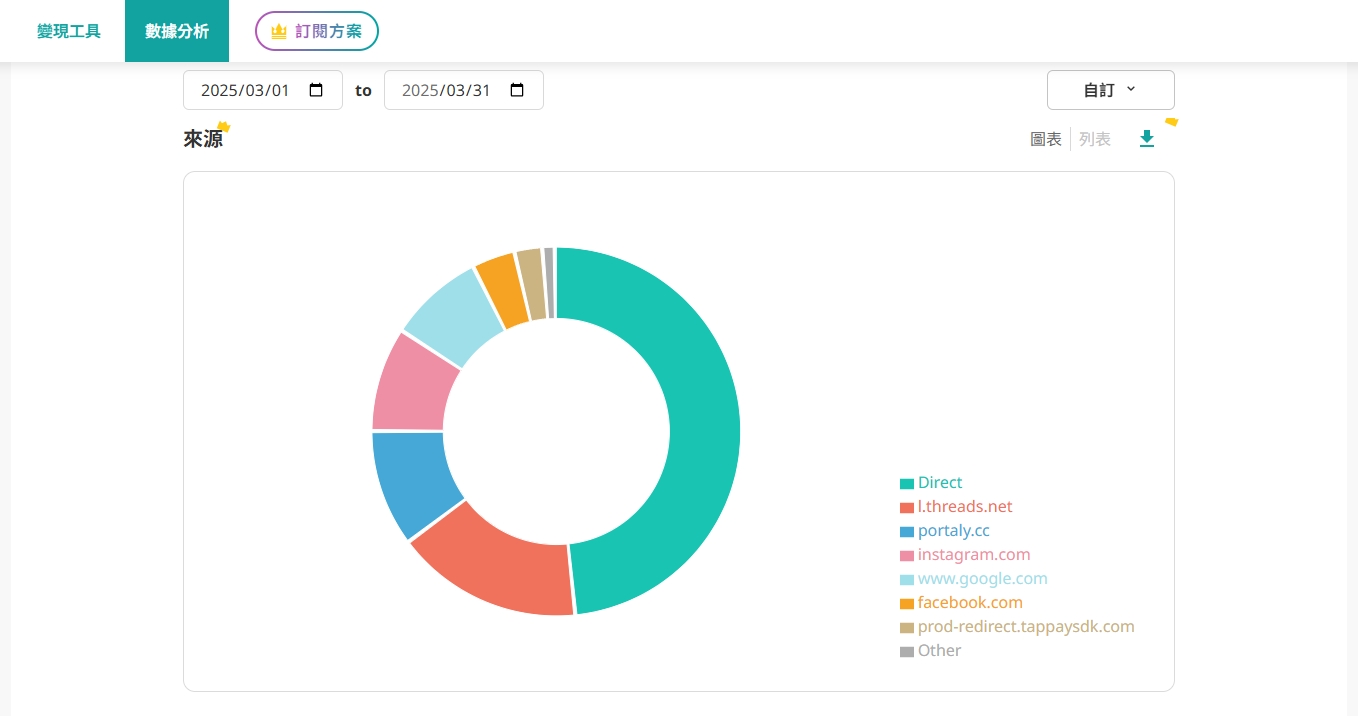
Task: Switch to 變現工具 tab
Action: [69, 31]
